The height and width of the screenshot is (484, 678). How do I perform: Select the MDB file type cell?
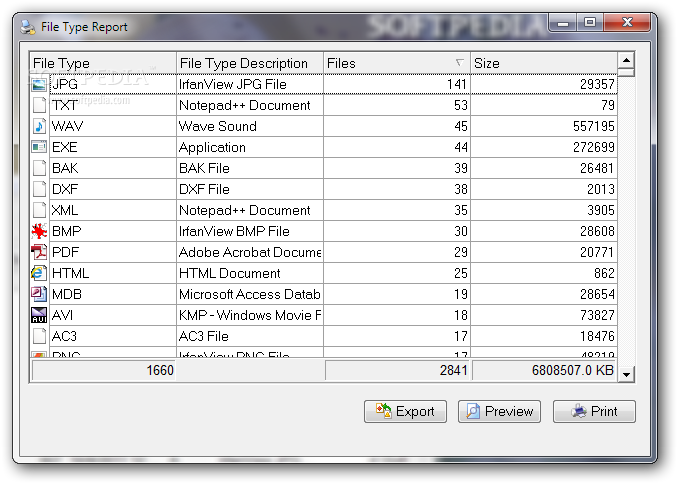pos(113,294)
